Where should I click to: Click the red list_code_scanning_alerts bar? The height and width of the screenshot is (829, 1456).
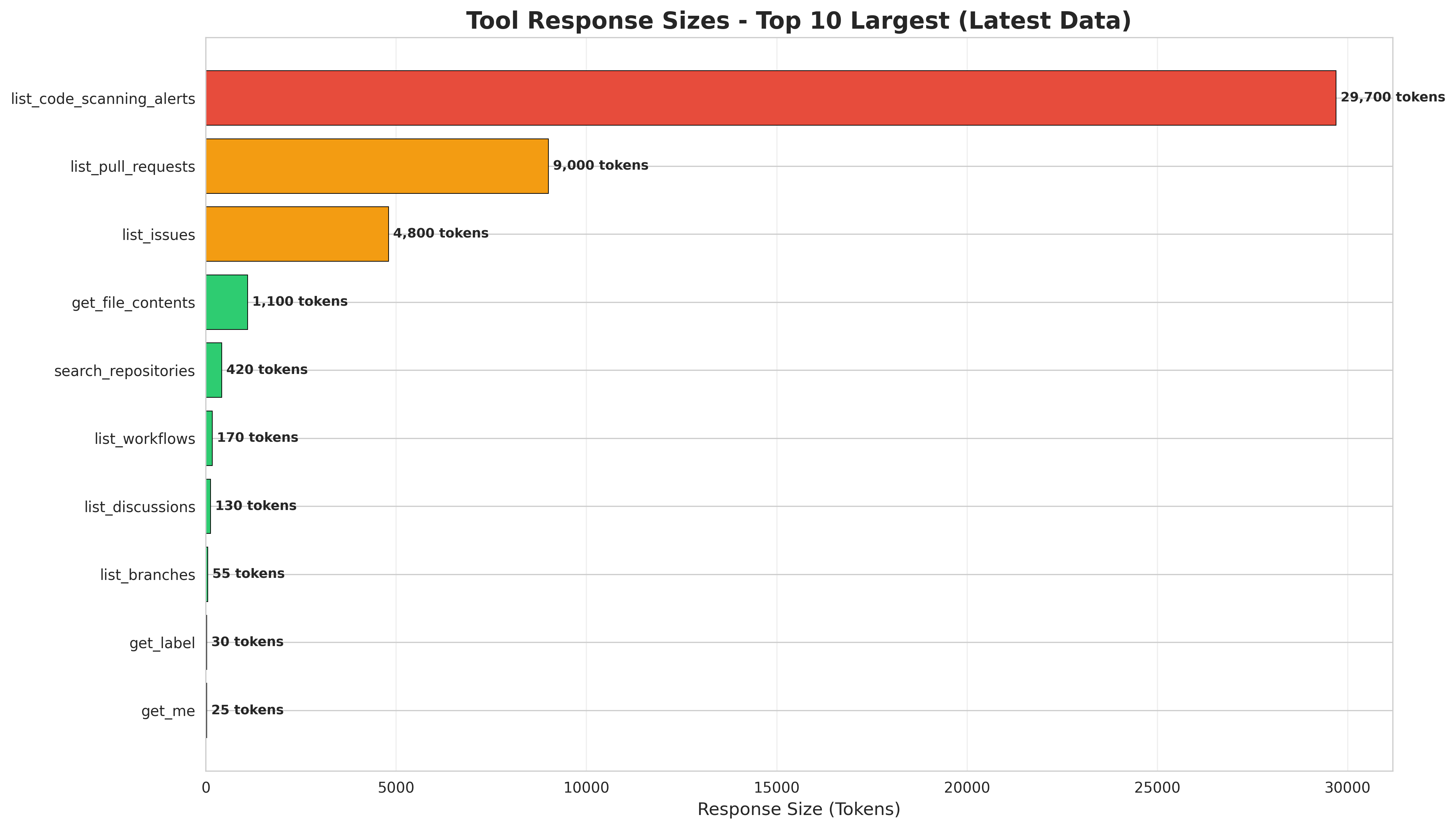click(770, 98)
